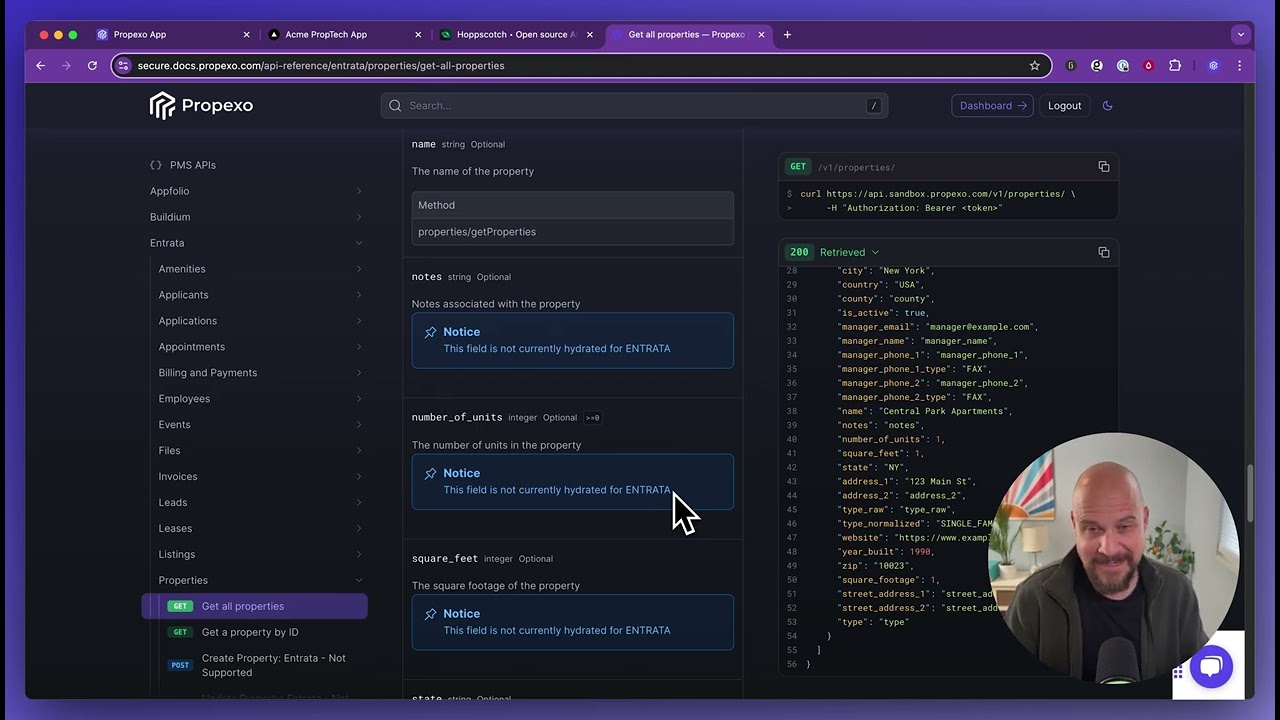Open the browser profile avatar icon
The height and width of the screenshot is (720, 1280).
1213,65
